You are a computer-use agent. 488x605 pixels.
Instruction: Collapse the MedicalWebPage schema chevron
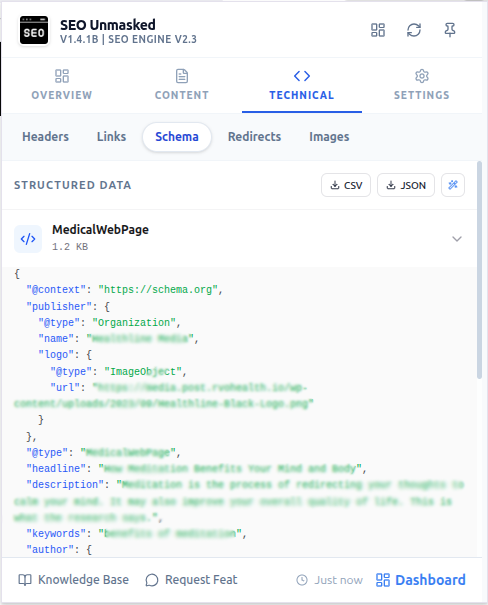click(x=457, y=239)
